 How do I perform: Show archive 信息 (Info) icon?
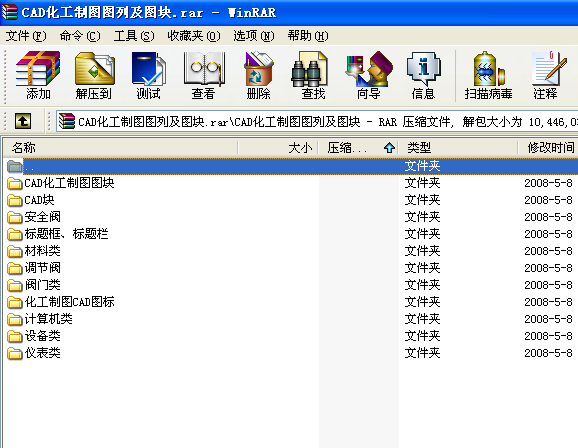coord(424,76)
